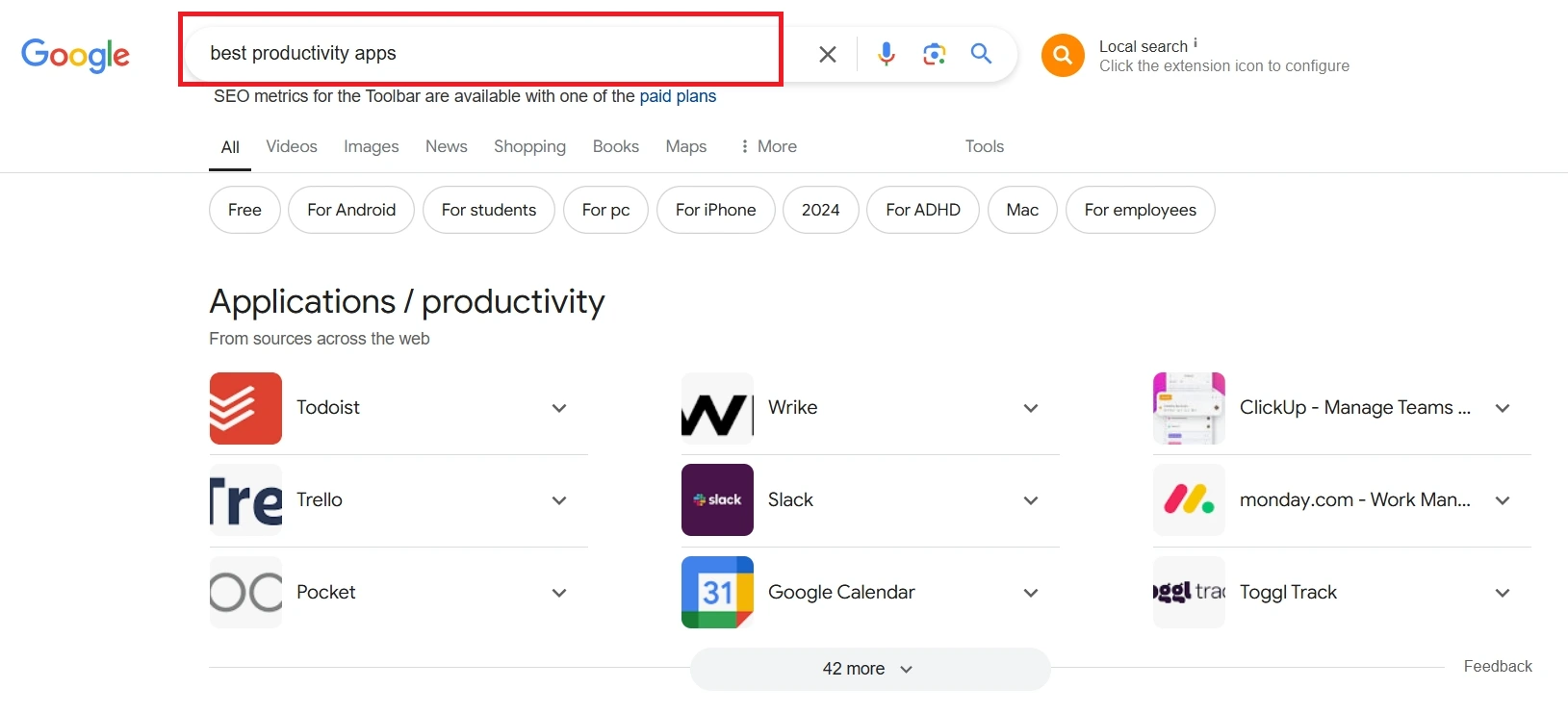The image size is (1568, 714).
Task: Apply the 2024 filter chip
Action: [821, 210]
